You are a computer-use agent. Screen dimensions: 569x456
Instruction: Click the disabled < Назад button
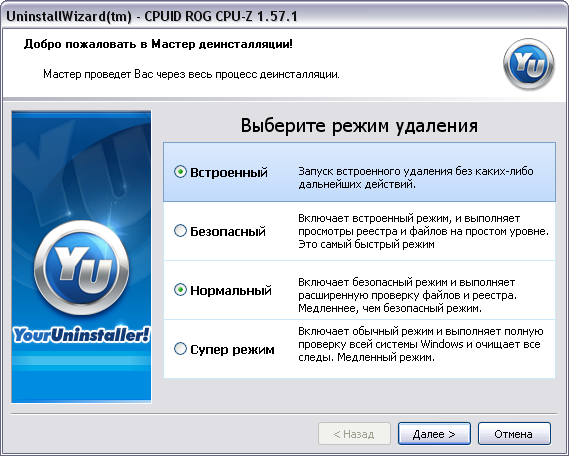(x=354, y=434)
